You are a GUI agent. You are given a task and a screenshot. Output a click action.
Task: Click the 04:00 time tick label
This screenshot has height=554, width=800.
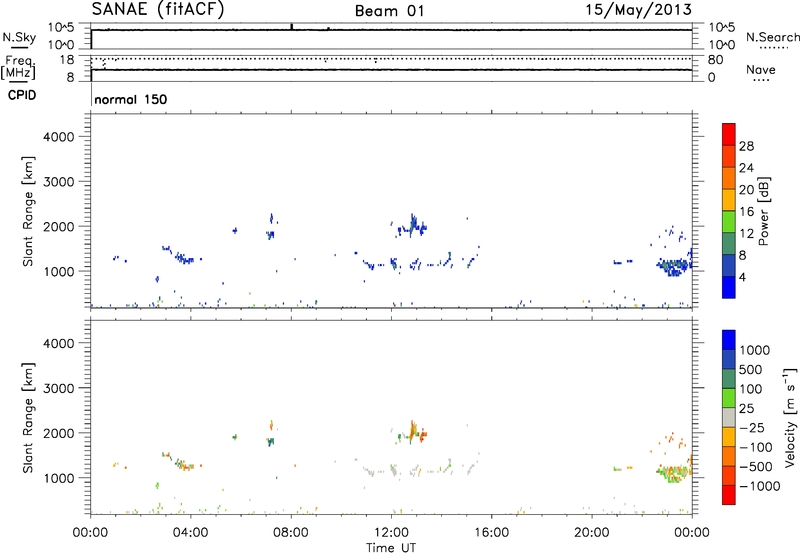click(x=190, y=533)
